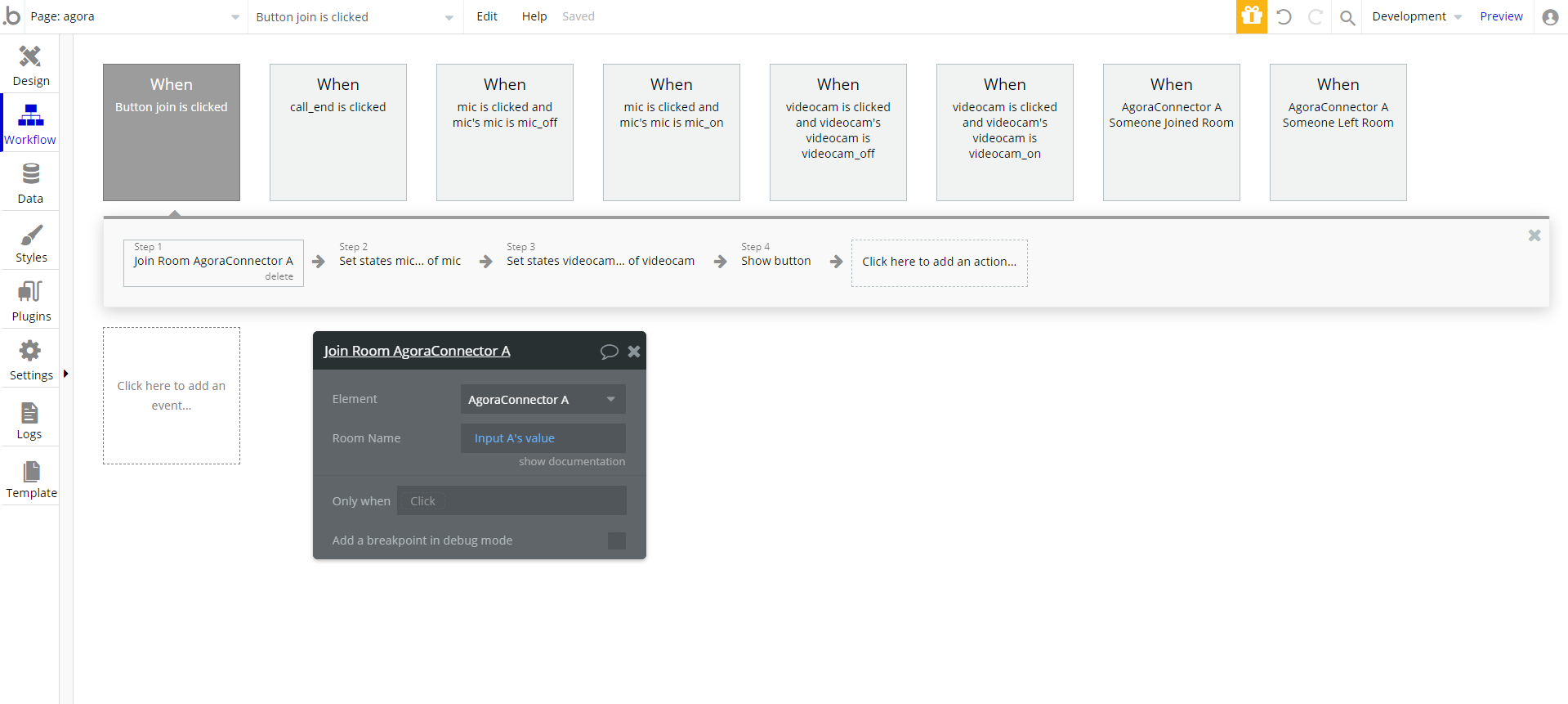Screen dimensions: 1568x704
Task: Click here to add an action
Action: click(x=939, y=262)
